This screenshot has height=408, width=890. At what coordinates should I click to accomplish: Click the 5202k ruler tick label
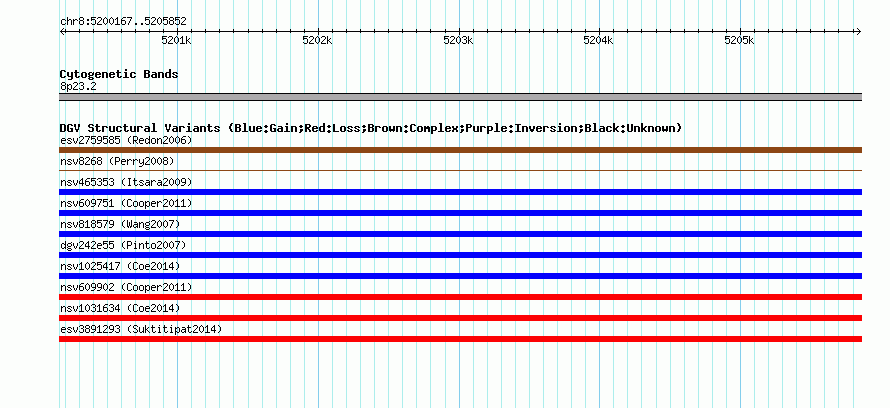[x=317, y=40]
